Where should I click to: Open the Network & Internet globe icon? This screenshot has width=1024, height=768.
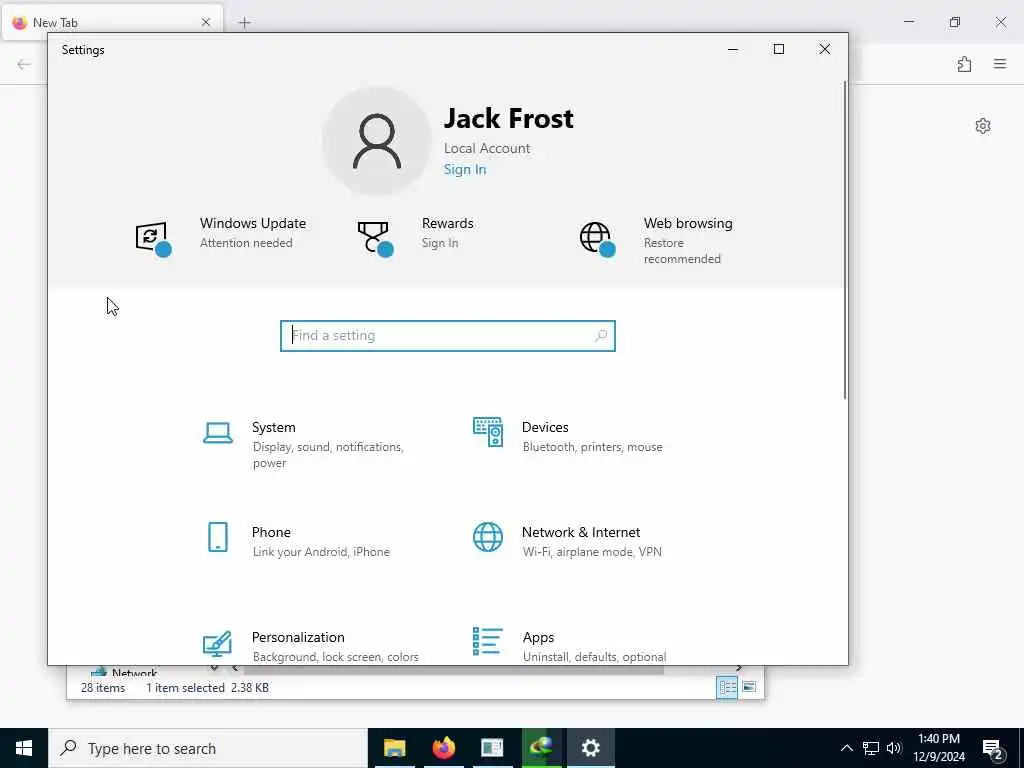[488, 537]
